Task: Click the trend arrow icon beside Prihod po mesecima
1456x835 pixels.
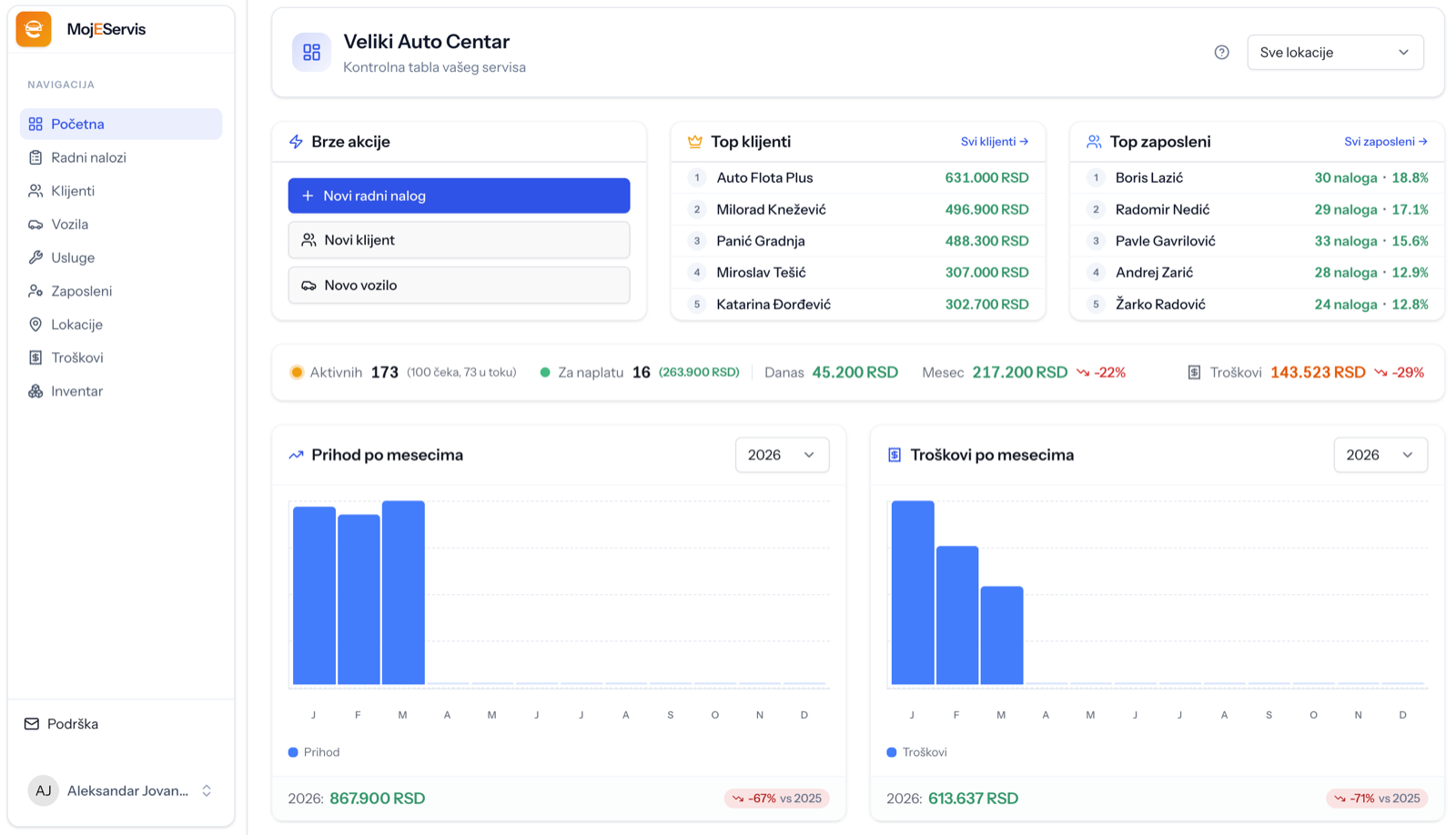Action: click(296, 455)
